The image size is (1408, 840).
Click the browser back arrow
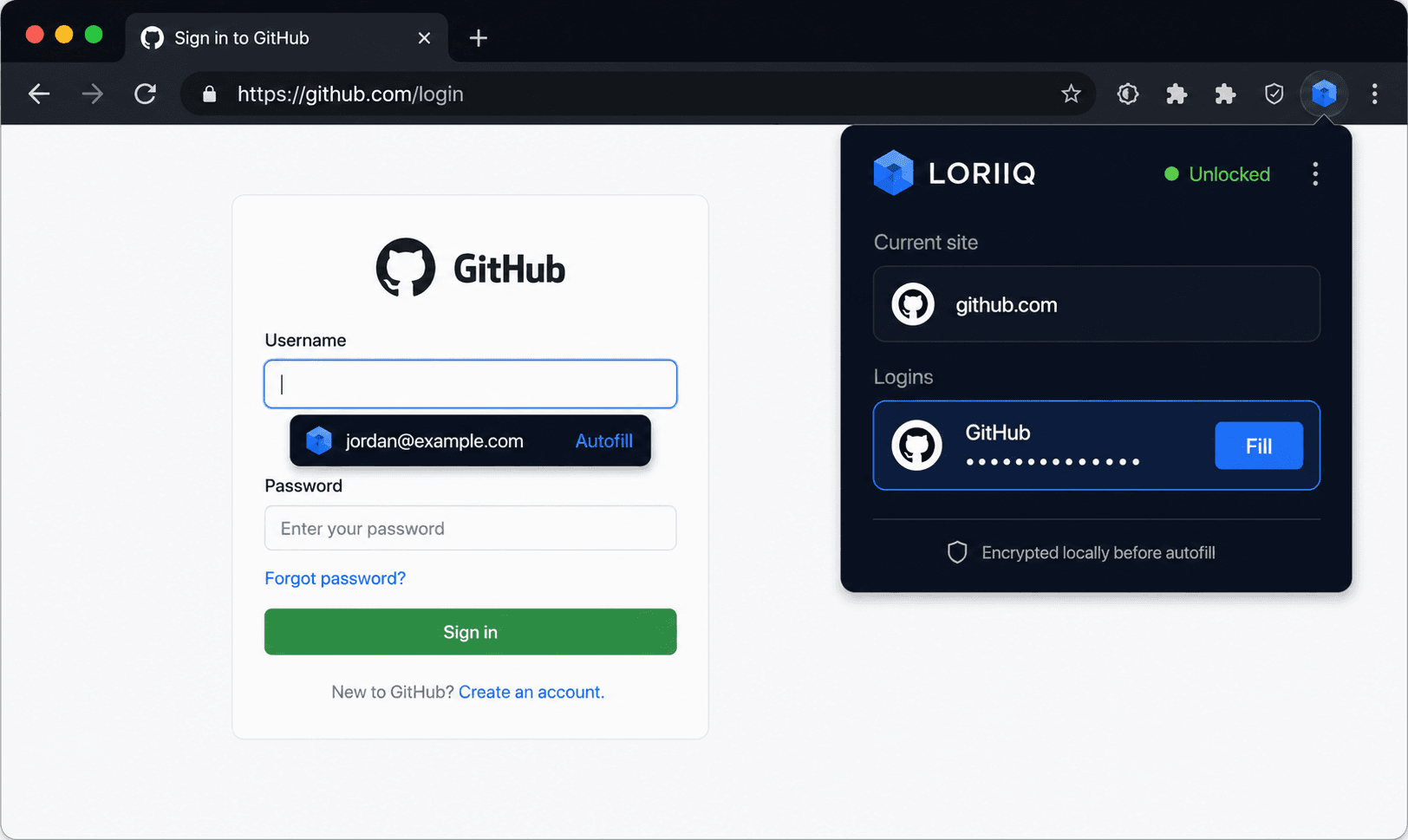click(x=39, y=94)
